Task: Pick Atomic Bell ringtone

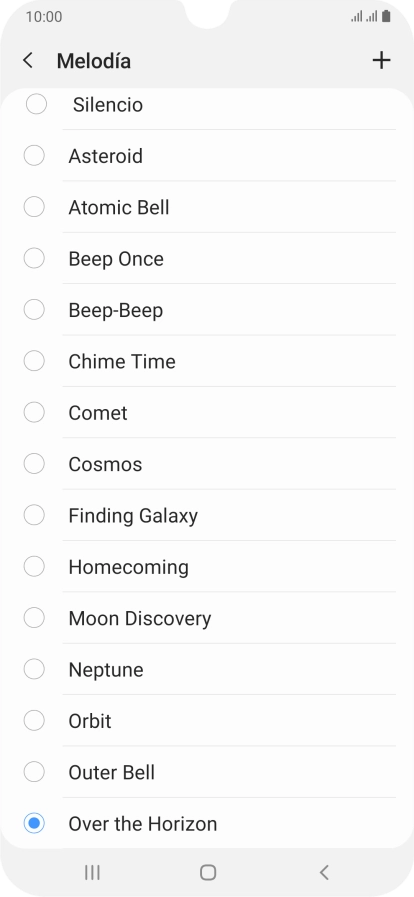Action: point(209,207)
